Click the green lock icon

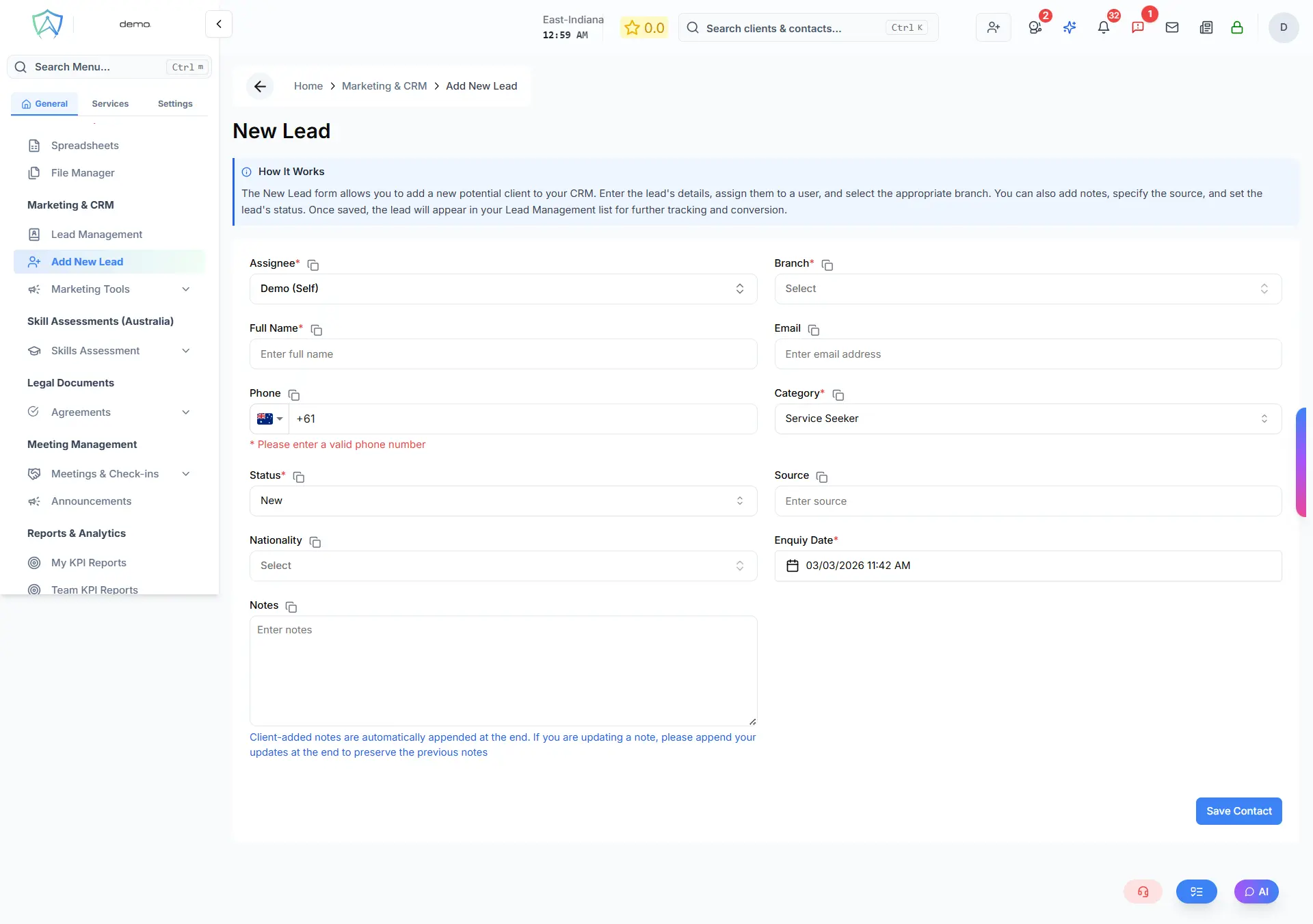pos(1236,27)
